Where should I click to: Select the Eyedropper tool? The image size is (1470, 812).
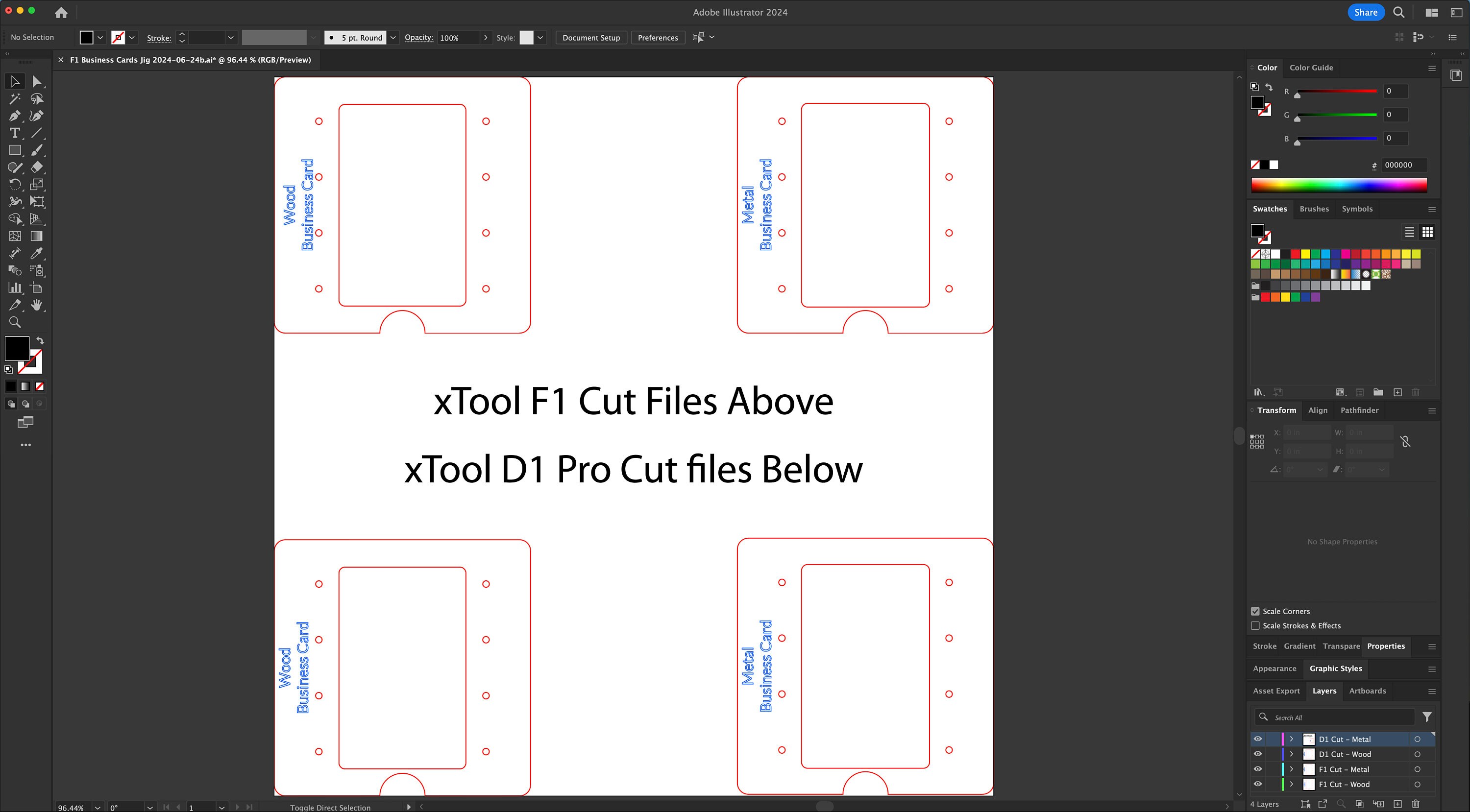tap(37, 253)
